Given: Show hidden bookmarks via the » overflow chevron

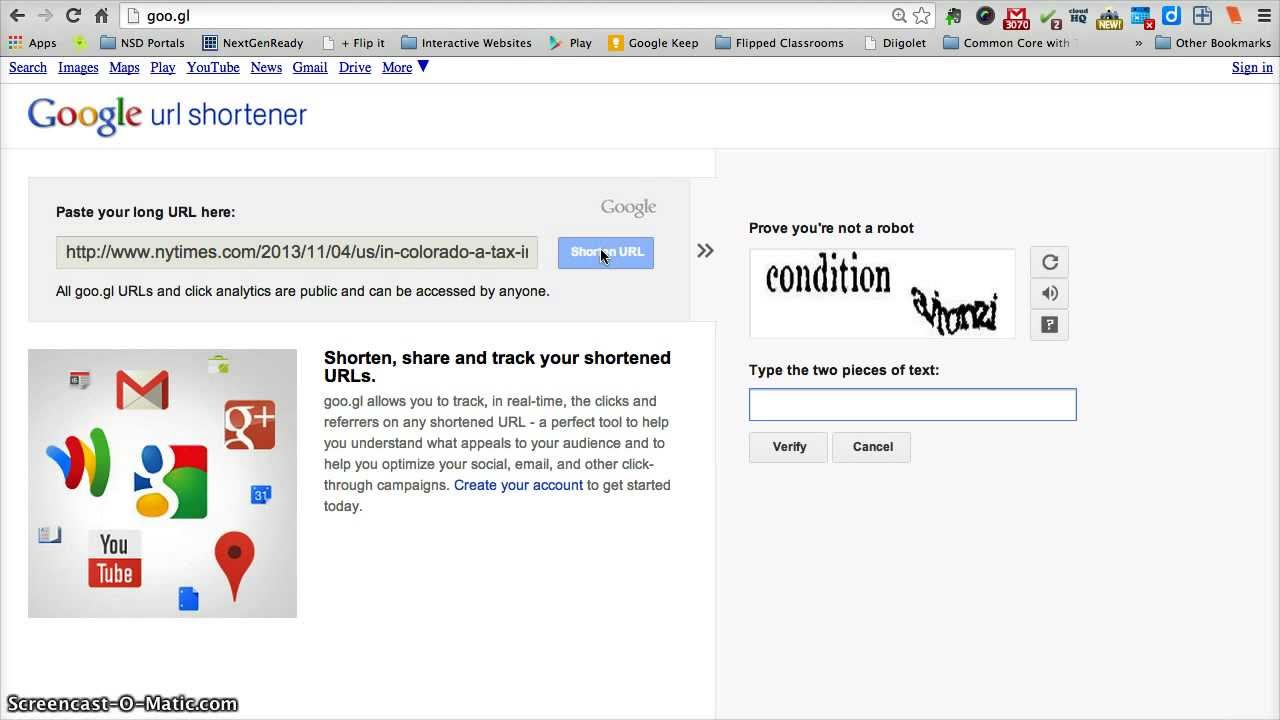Looking at the screenshot, I should [x=1138, y=43].
